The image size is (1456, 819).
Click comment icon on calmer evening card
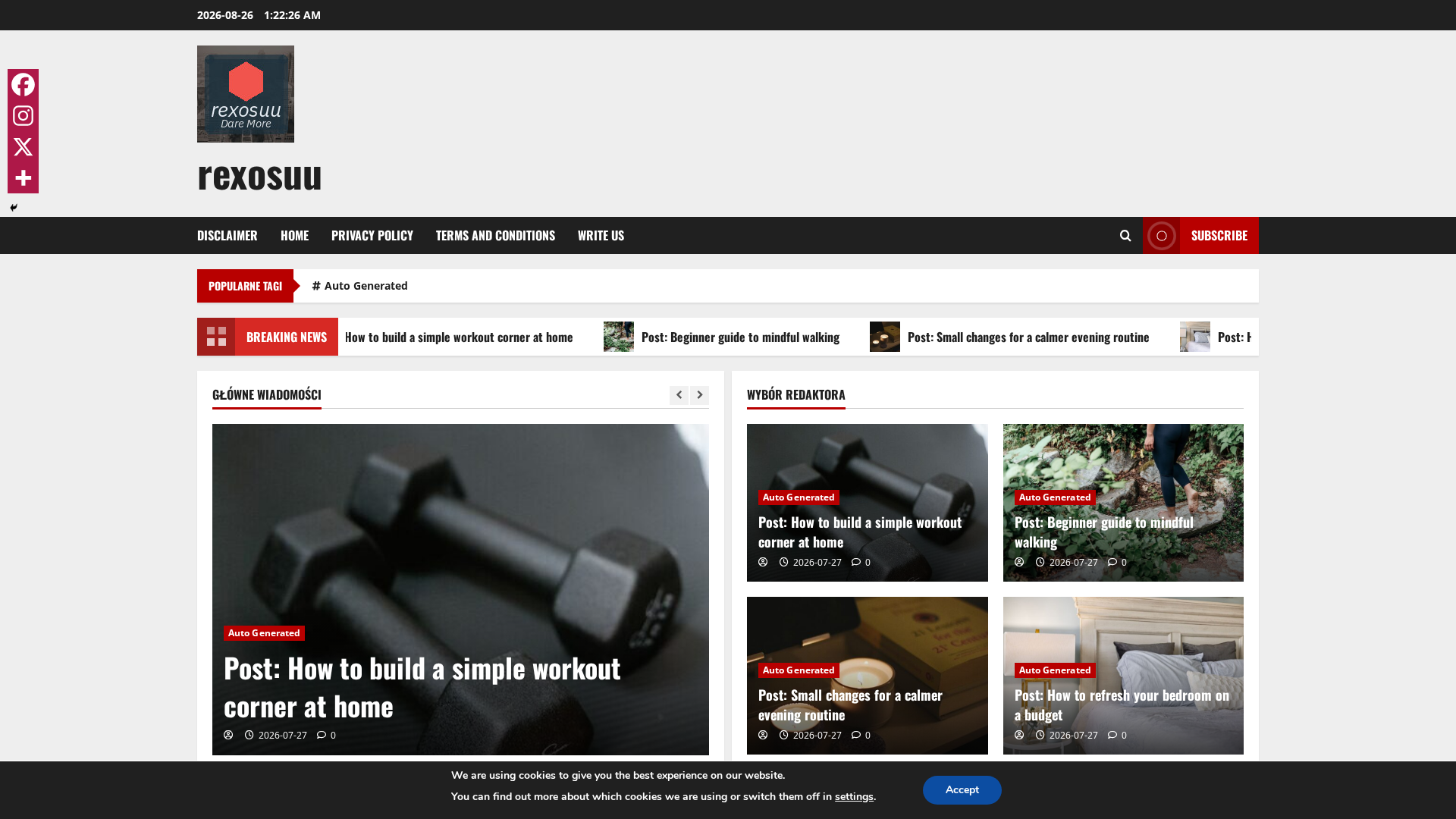click(856, 735)
